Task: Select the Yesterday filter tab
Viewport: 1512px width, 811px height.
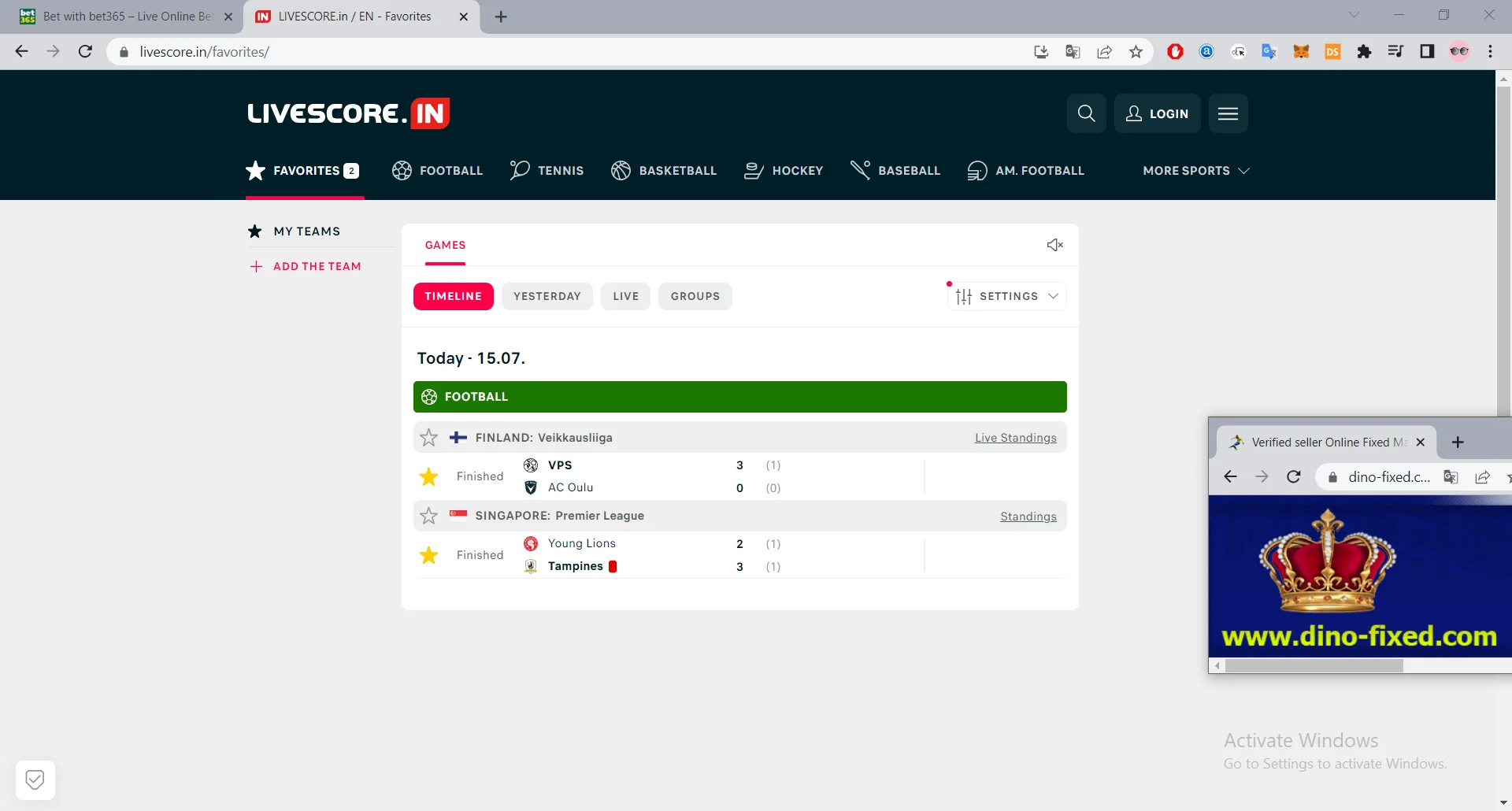Action: (x=547, y=296)
